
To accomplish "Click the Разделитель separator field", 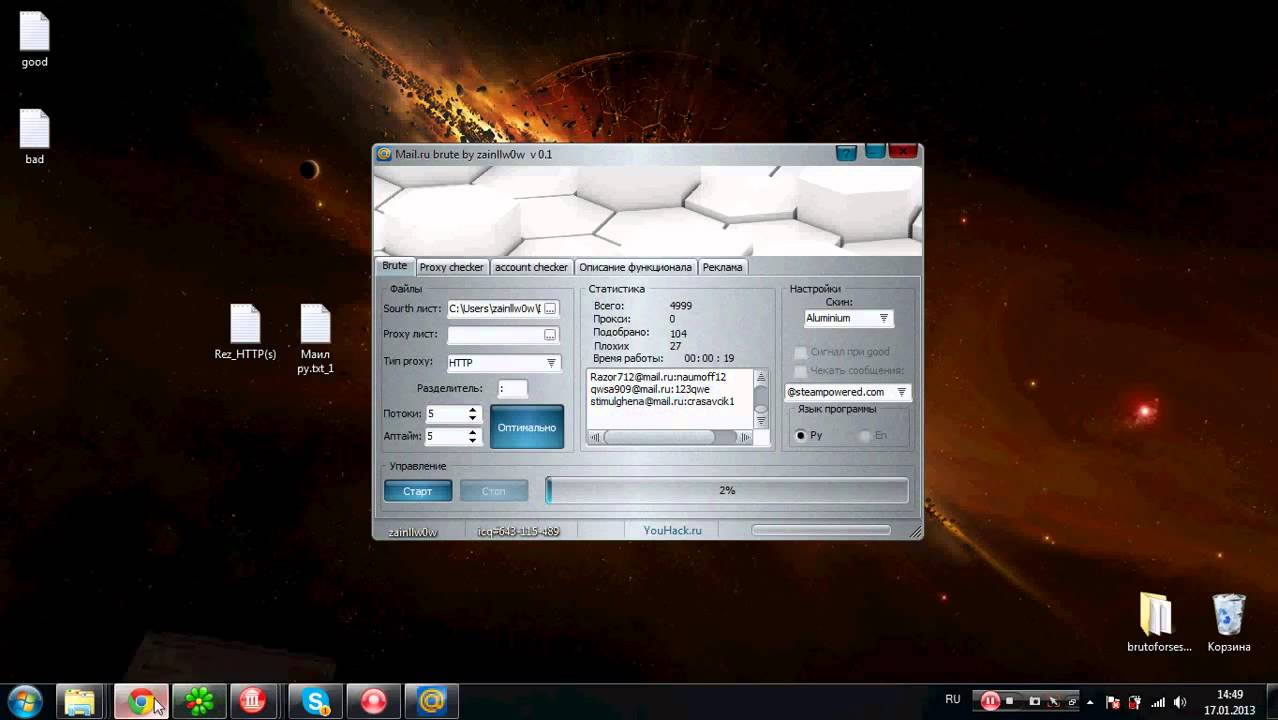I will click(x=513, y=388).
